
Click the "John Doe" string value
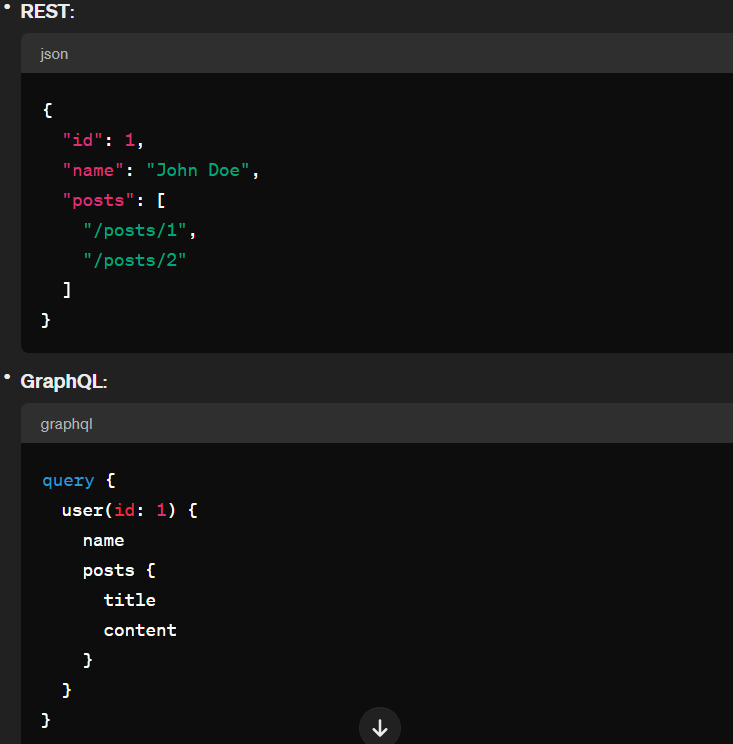click(198, 170)
